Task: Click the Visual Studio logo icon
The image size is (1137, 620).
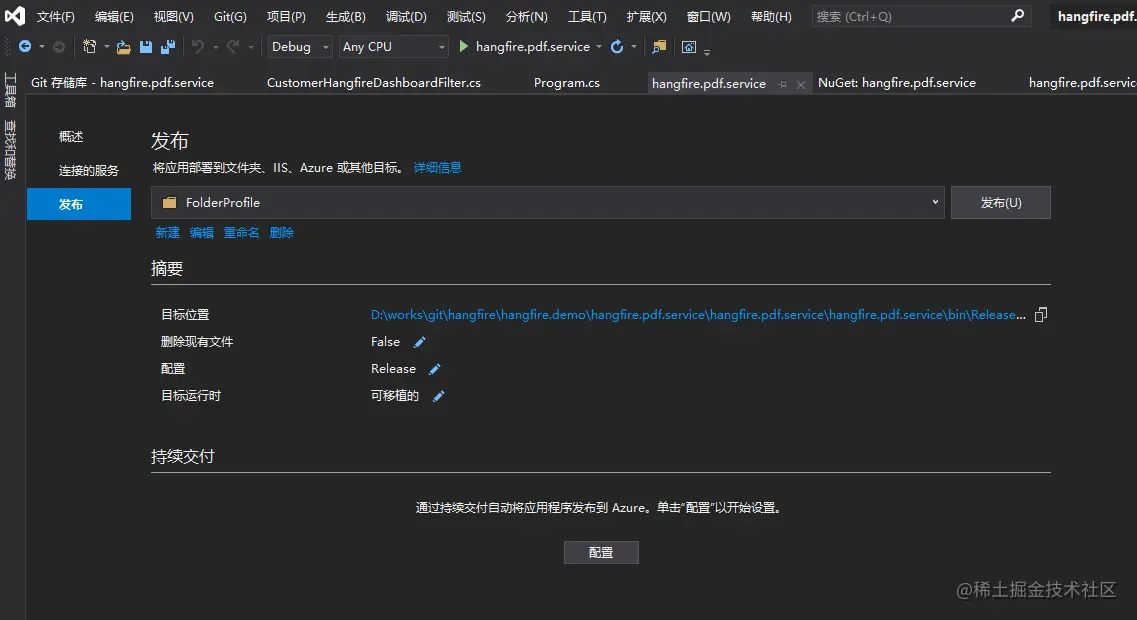Action: point(15,16)
